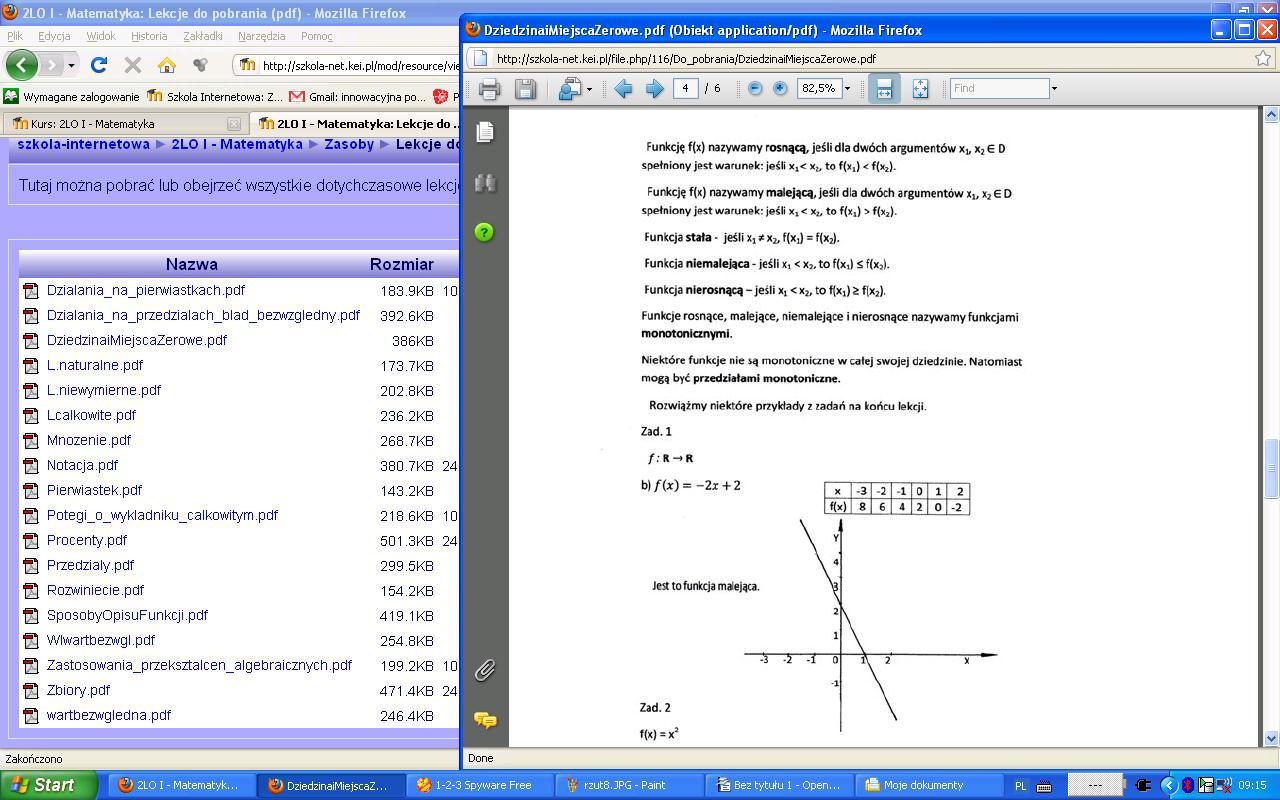Screen dimensions: 1280x800
Task: Open the green help icon in sidebar
Action: coord(484,232)
